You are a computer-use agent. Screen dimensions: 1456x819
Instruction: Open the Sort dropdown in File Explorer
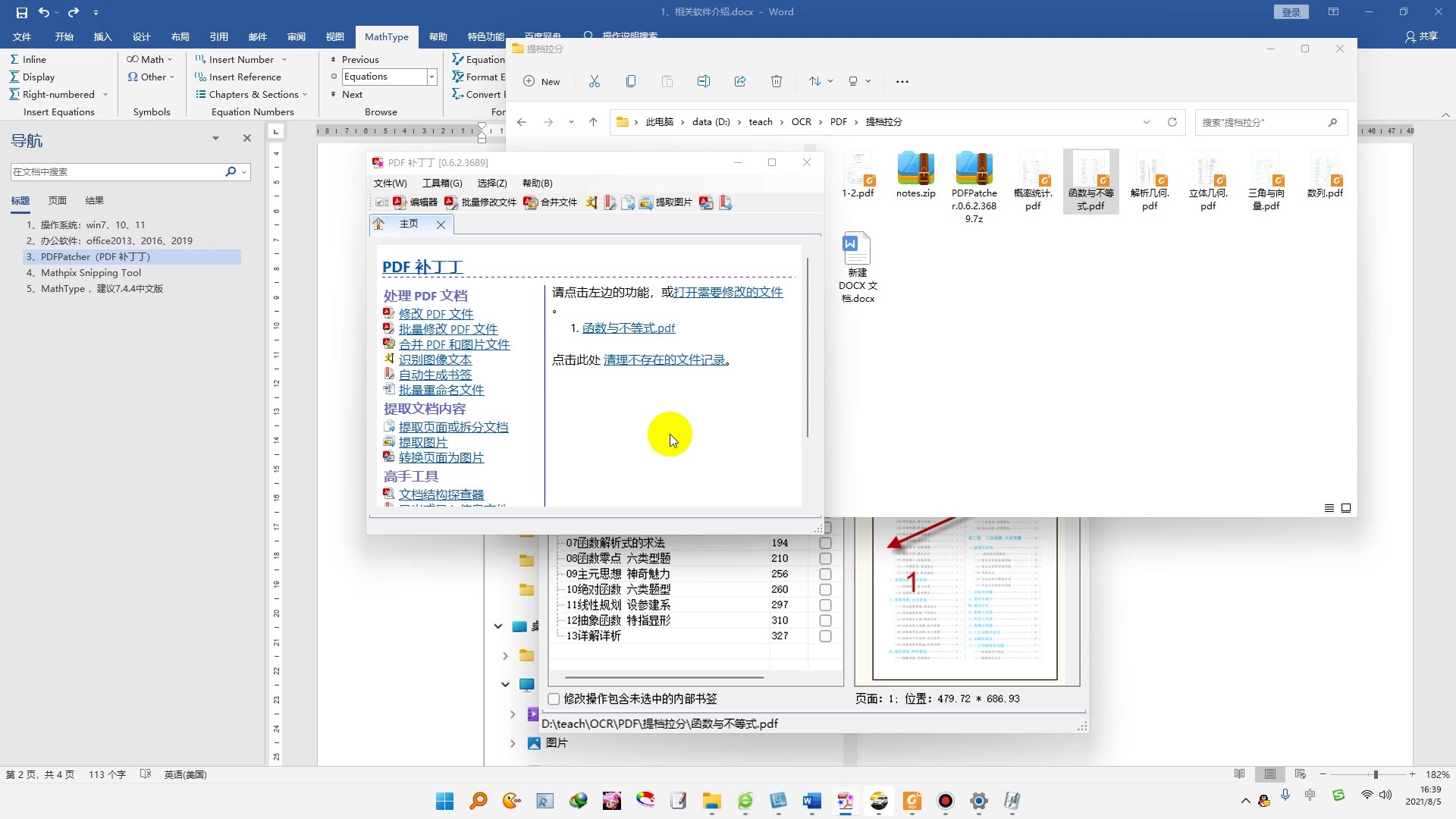point(821,81)
